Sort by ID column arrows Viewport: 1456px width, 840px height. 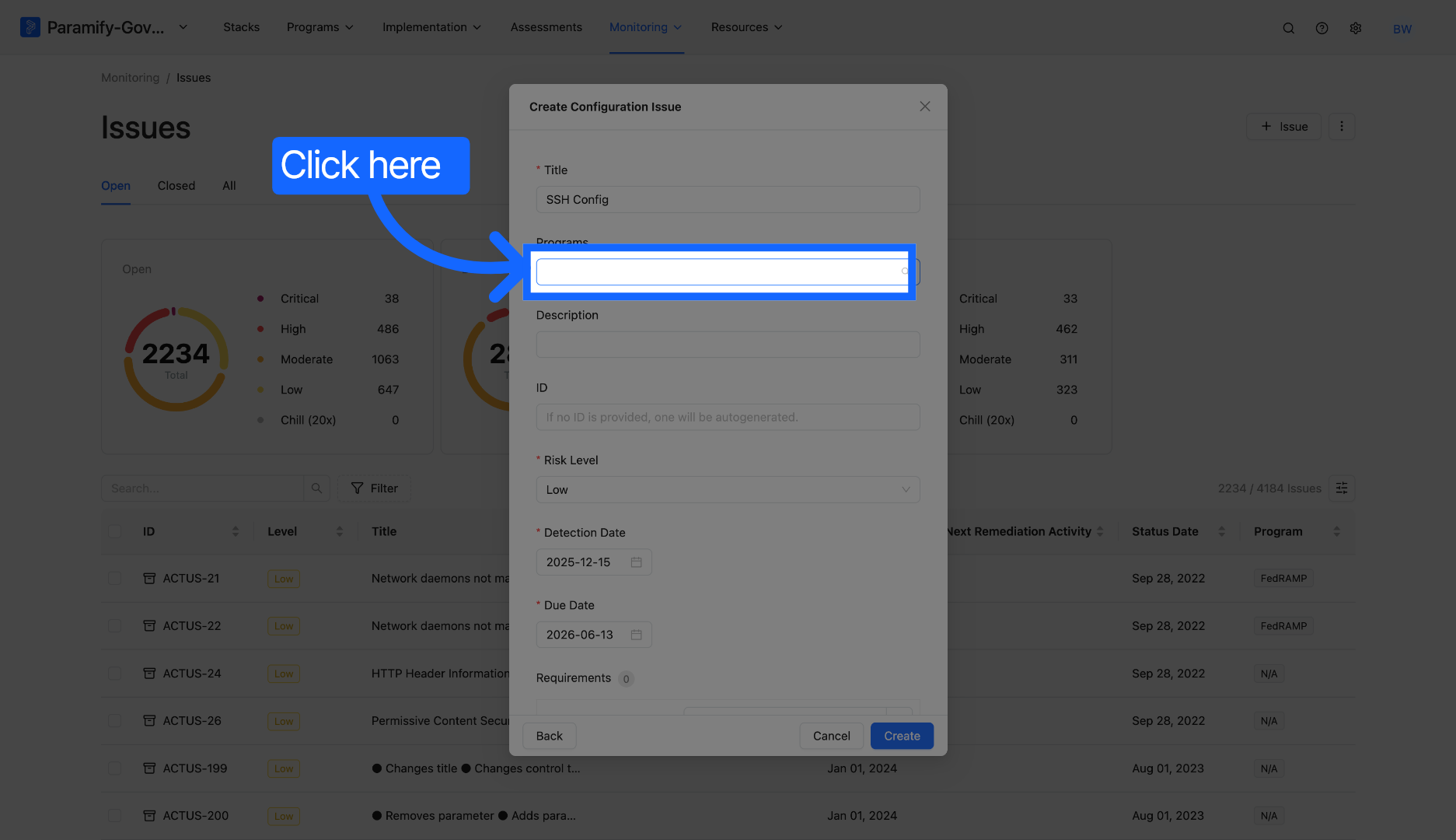click(x=236, y=531)
